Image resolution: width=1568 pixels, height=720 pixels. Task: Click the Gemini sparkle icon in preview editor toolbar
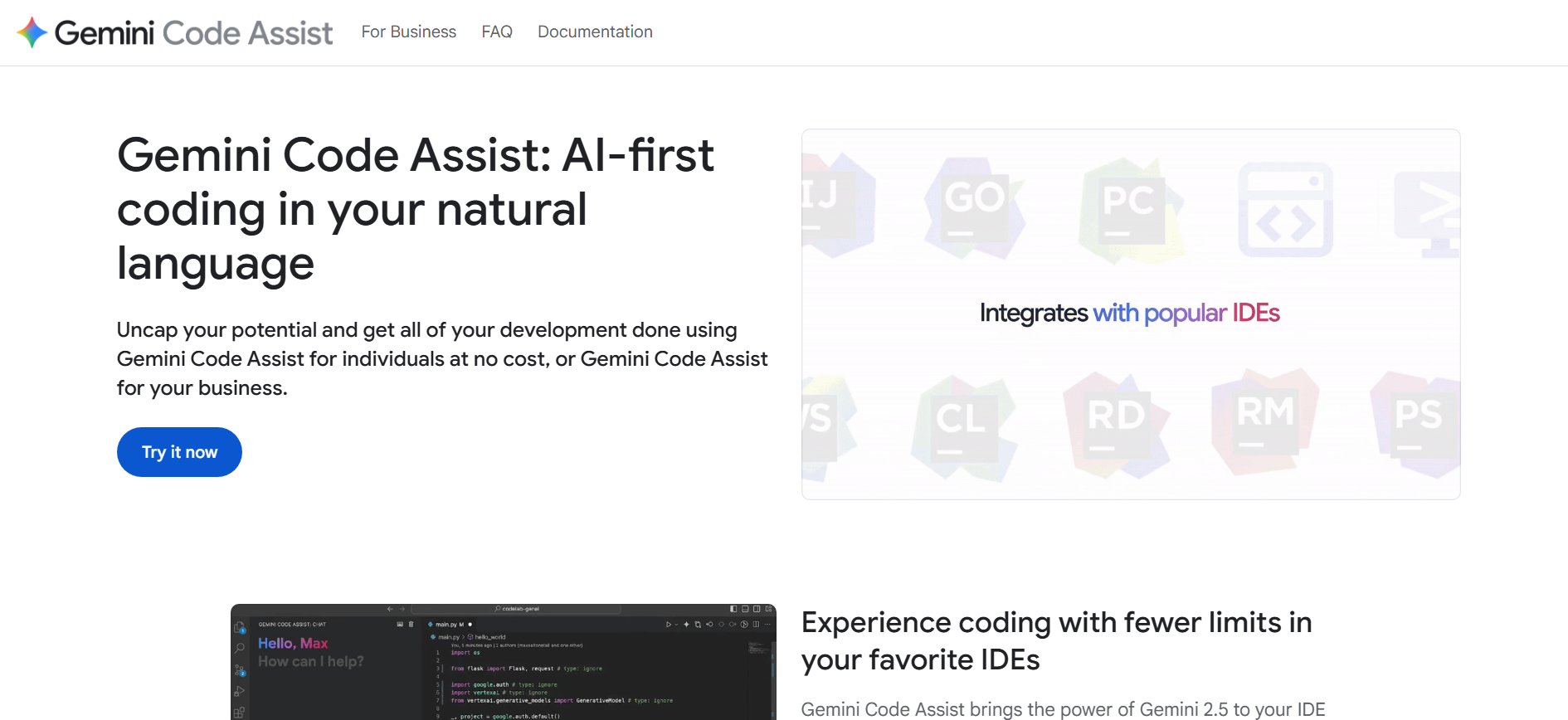[x=686, y=625]
